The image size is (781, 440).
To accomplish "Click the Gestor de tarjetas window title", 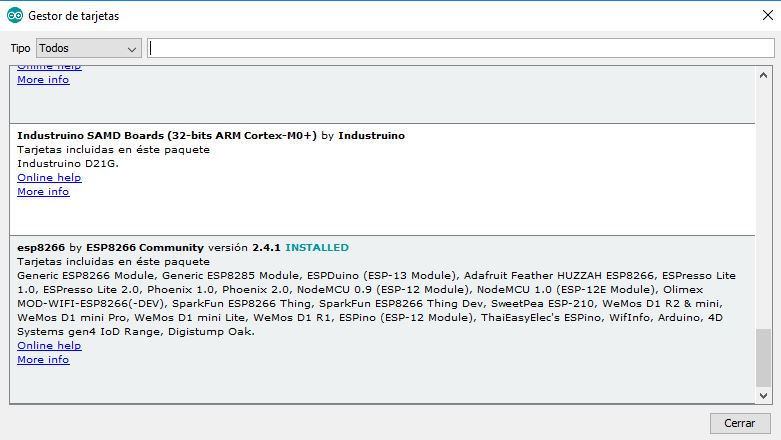I will point(74,16).
